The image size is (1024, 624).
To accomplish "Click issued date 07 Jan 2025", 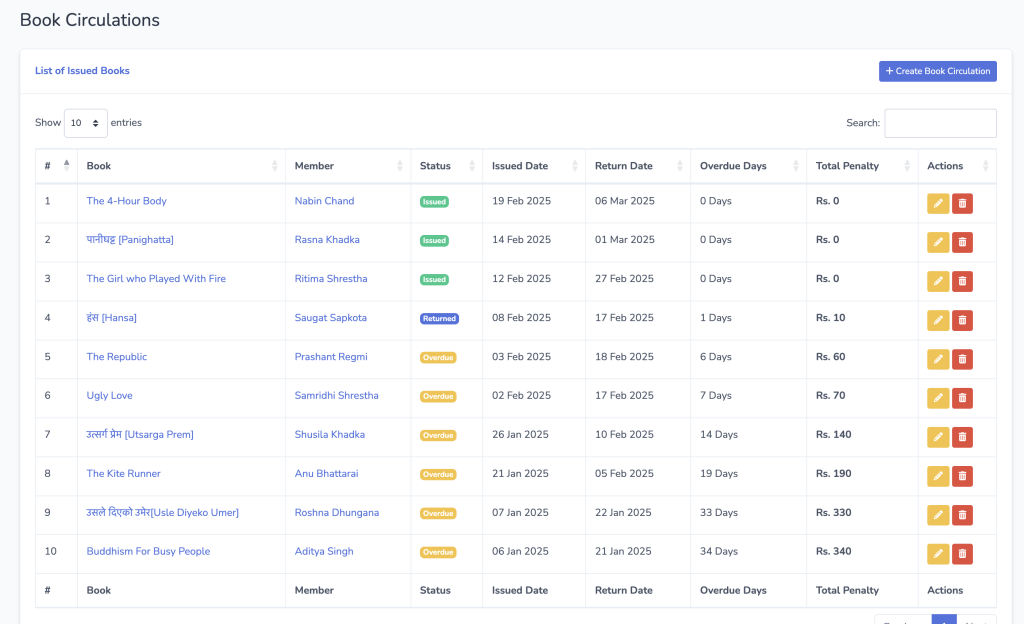I will tap(520, 512).
